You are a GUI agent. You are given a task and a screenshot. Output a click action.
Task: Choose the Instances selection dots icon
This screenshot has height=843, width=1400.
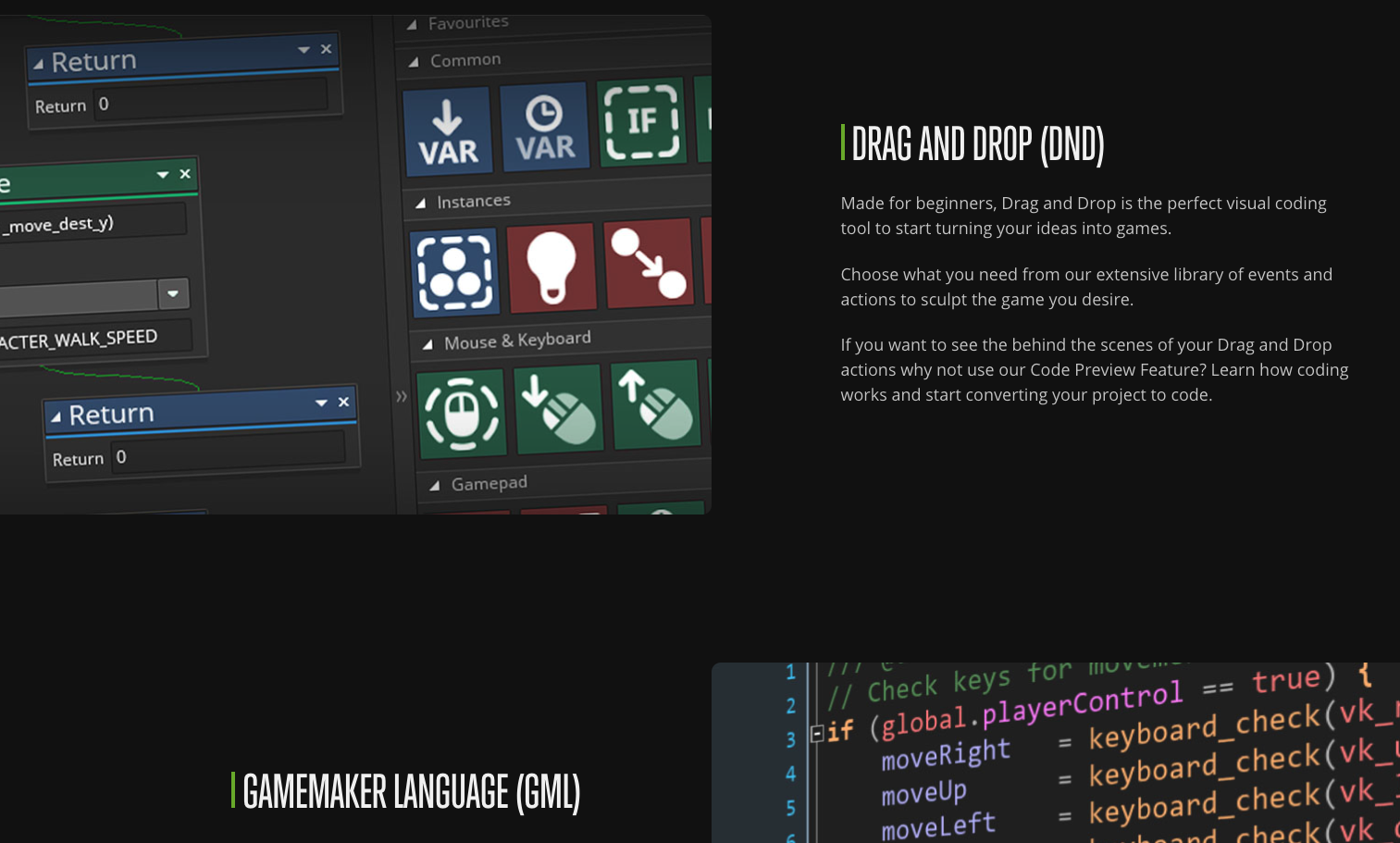(x=454, y=273)
